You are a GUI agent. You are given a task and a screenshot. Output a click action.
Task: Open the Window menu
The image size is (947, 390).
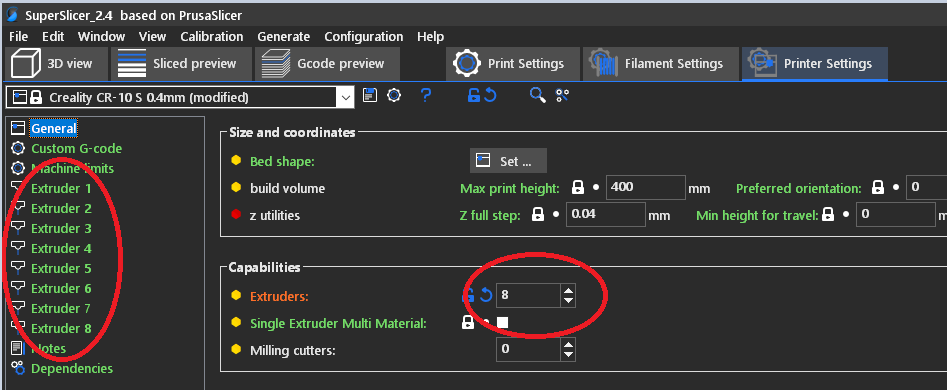[x=101, y=37]
